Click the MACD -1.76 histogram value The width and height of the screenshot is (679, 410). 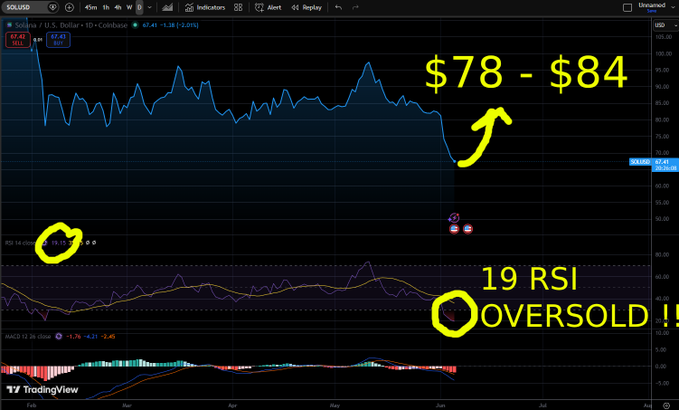tap(74, 336)
